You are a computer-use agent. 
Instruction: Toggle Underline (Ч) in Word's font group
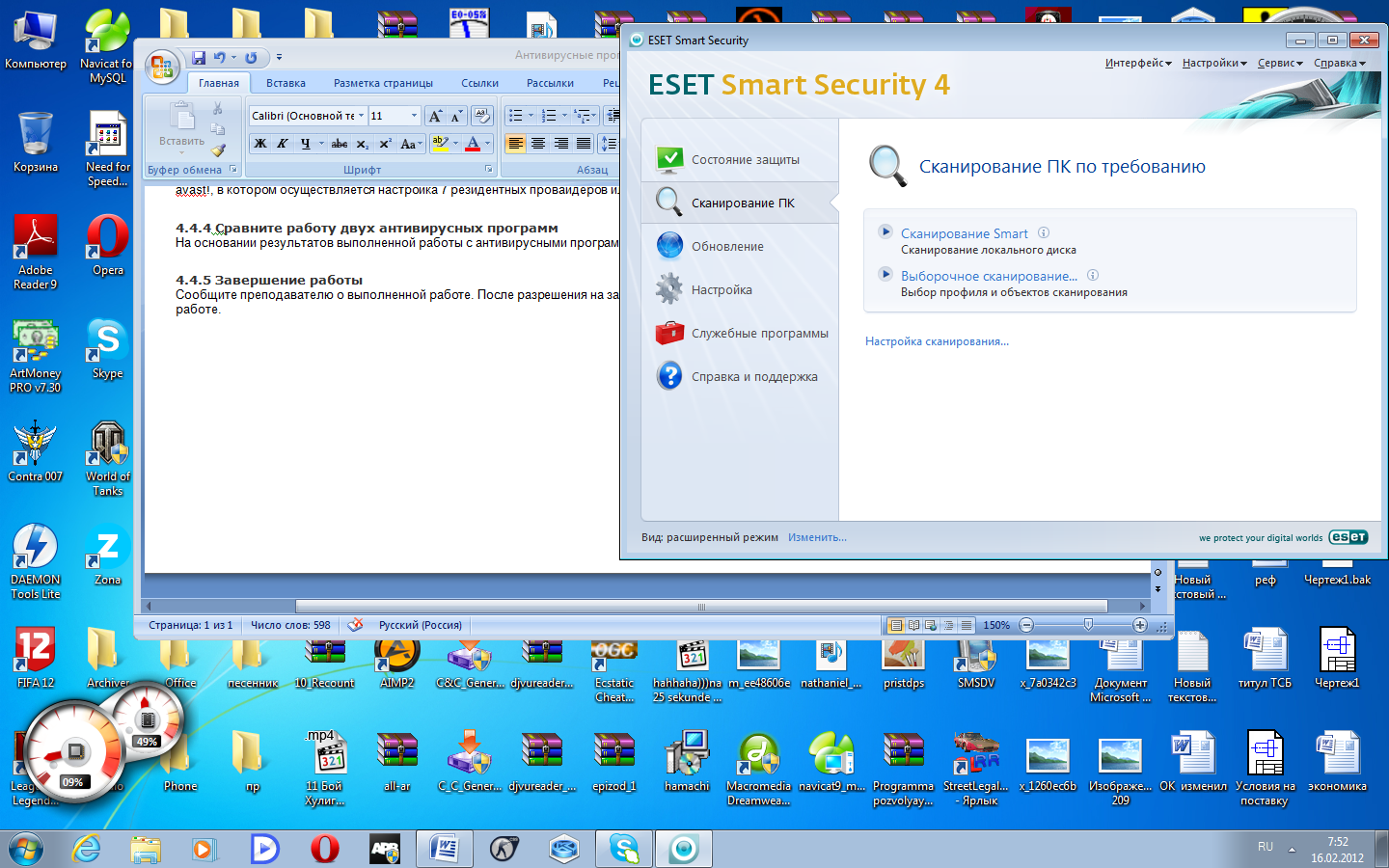pyautogui.click(x=306, y=144)
